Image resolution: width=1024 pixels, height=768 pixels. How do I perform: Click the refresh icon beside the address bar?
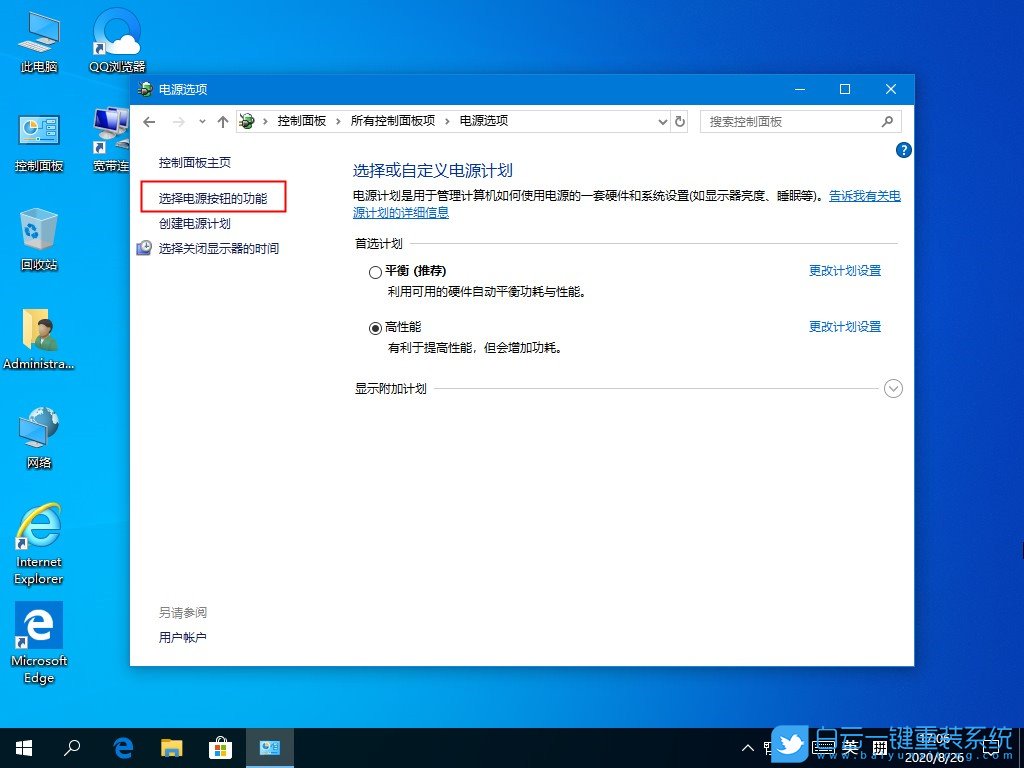tap(680, 121)
